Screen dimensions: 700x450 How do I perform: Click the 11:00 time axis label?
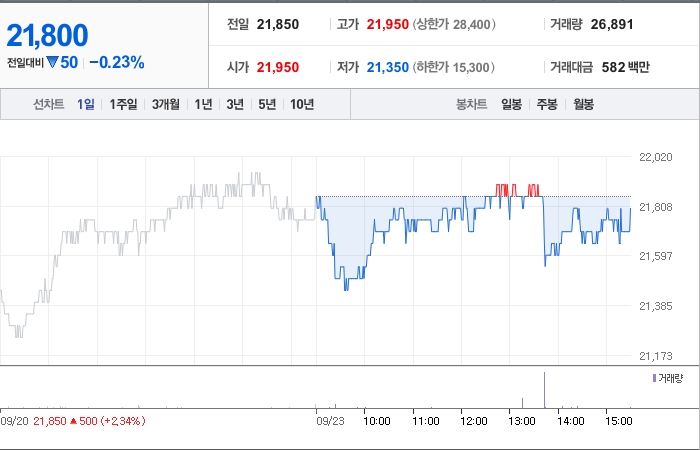tap(425, 421)
